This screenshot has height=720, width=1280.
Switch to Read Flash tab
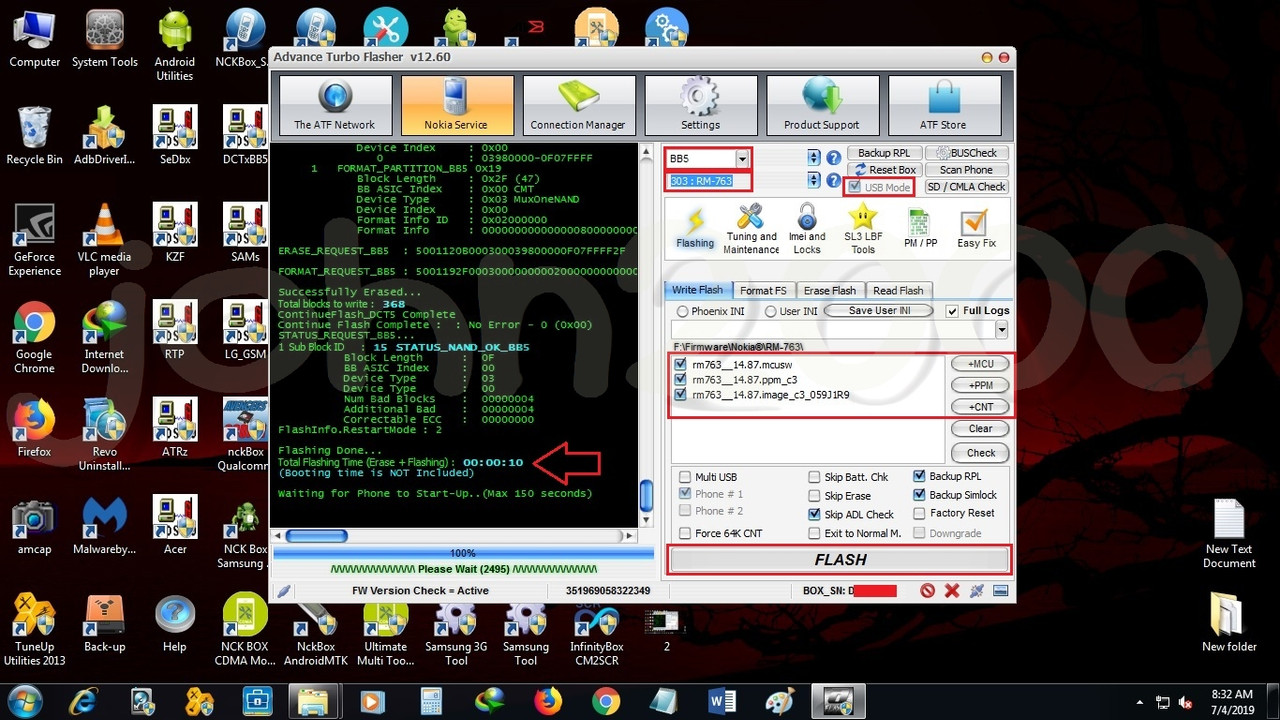coord(898,291)
